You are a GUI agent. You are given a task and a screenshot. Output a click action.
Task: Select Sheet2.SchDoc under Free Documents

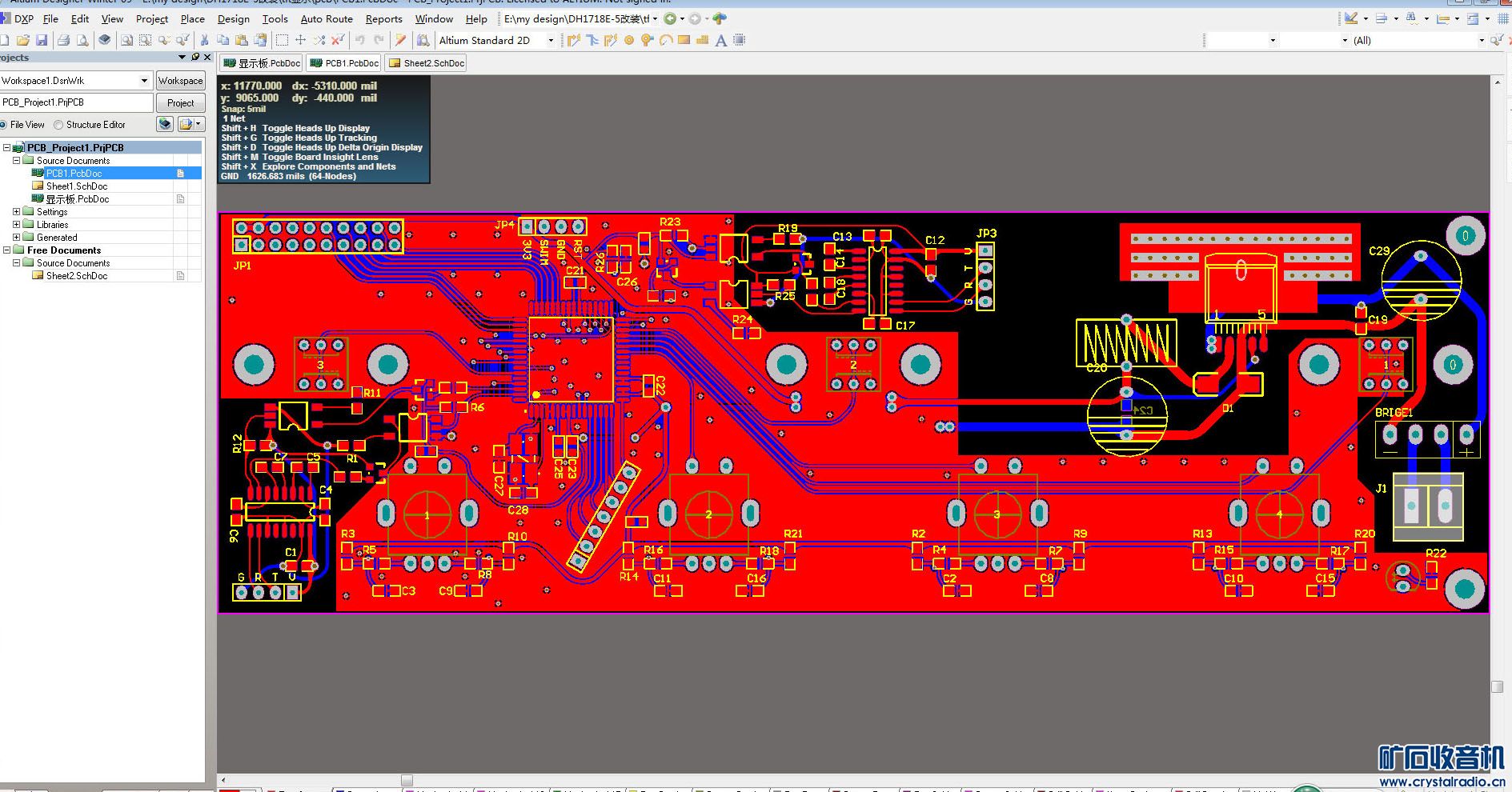click(x=77, y=276)
